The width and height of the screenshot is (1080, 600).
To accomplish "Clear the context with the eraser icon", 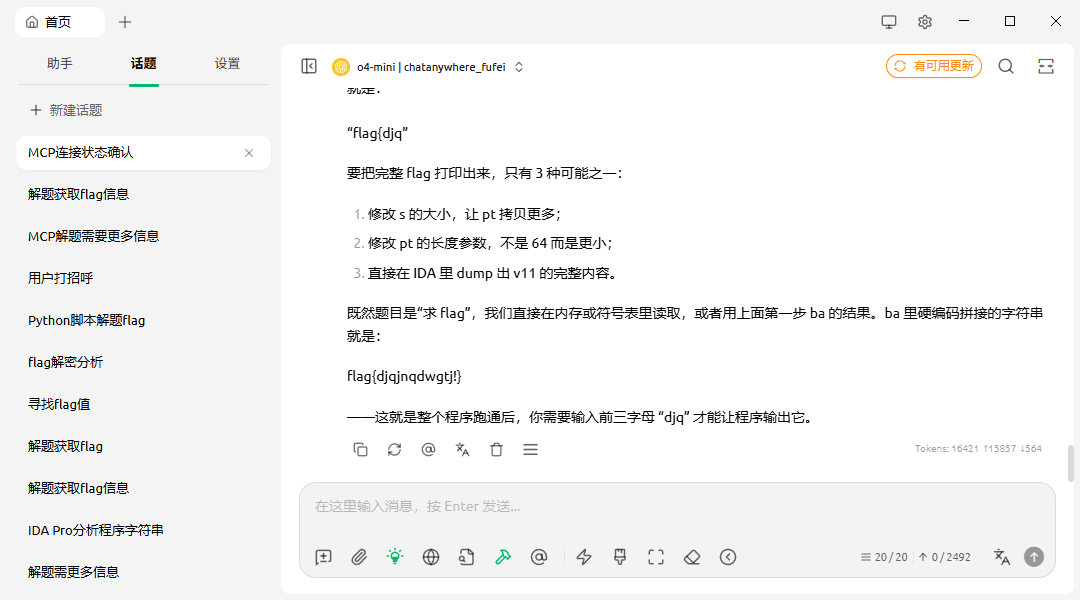I will tap(692, 557).
